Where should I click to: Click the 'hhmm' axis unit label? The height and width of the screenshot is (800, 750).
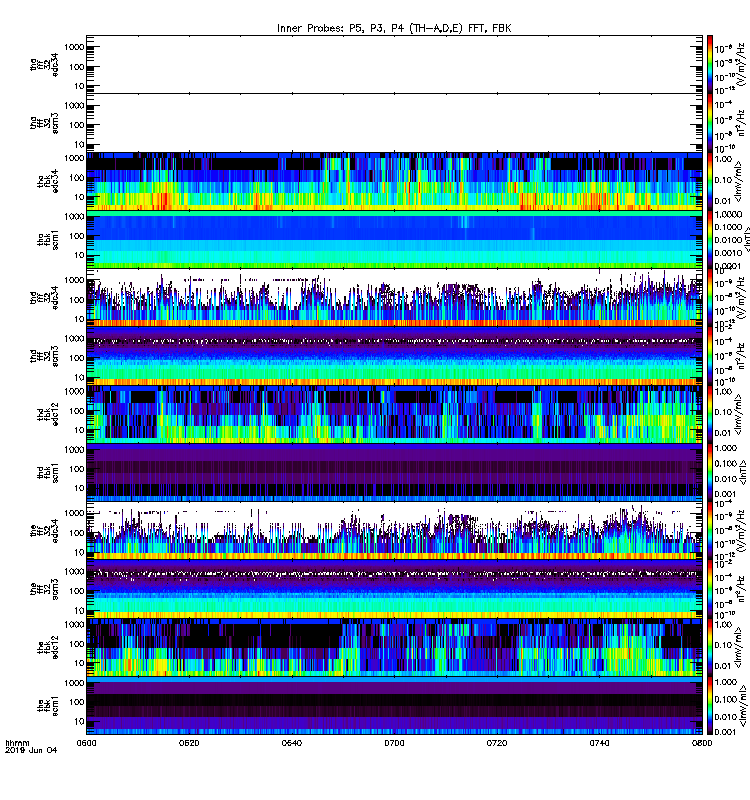point(17,743)
